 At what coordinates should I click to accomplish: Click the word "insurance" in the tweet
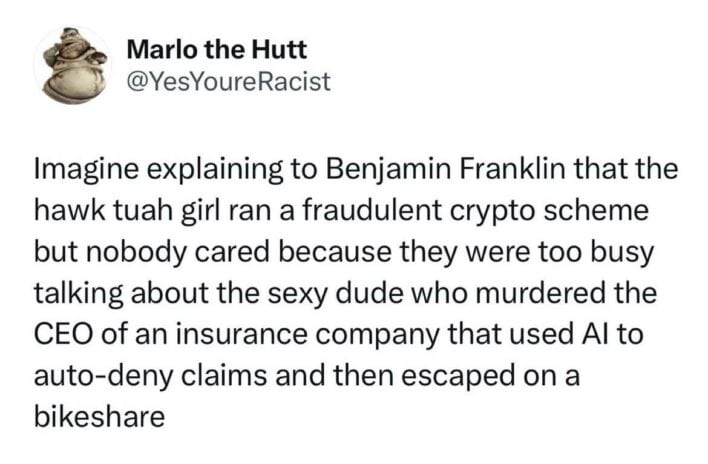pos(225,334)
